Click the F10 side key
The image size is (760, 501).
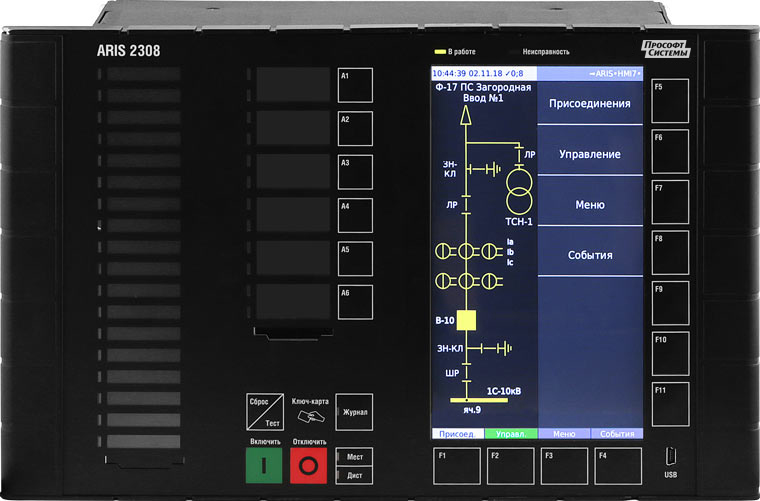670,354
